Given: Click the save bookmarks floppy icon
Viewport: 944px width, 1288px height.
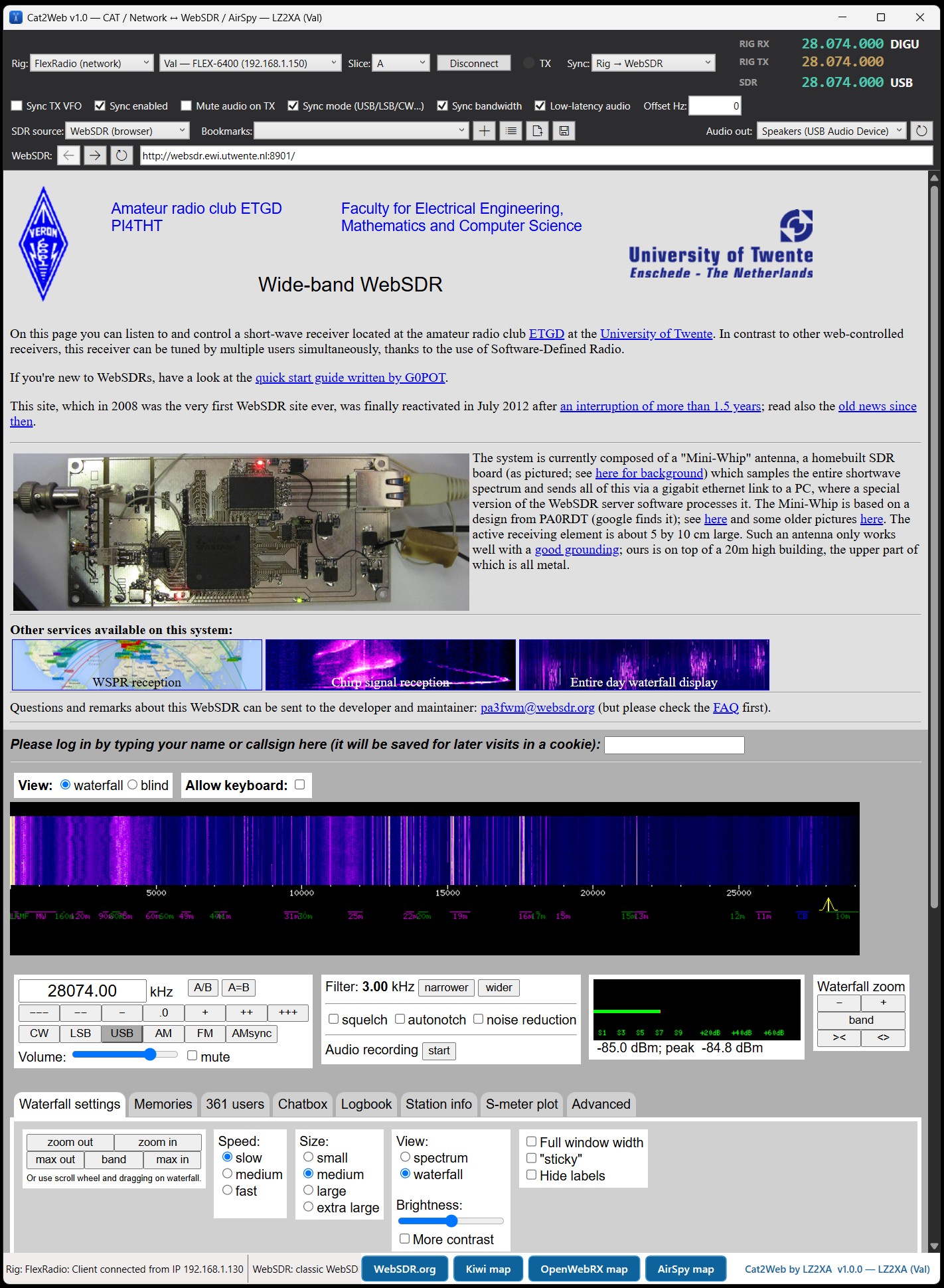Looking at the screenshot, I should point(564,131).
